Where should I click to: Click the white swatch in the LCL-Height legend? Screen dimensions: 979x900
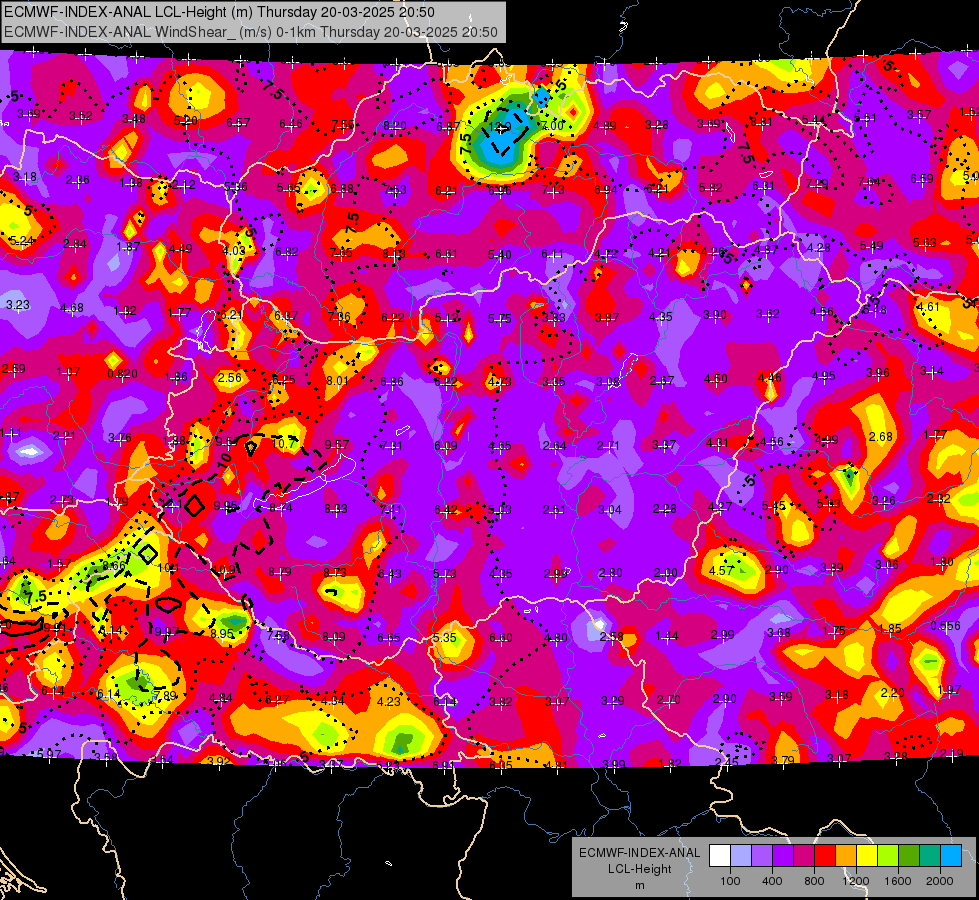(720, 856)
